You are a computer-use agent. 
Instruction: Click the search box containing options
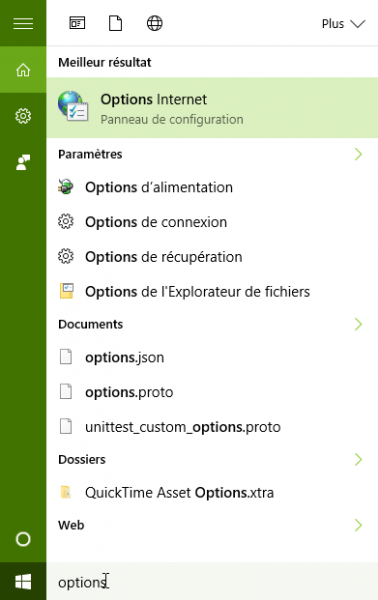coord(212,582)
